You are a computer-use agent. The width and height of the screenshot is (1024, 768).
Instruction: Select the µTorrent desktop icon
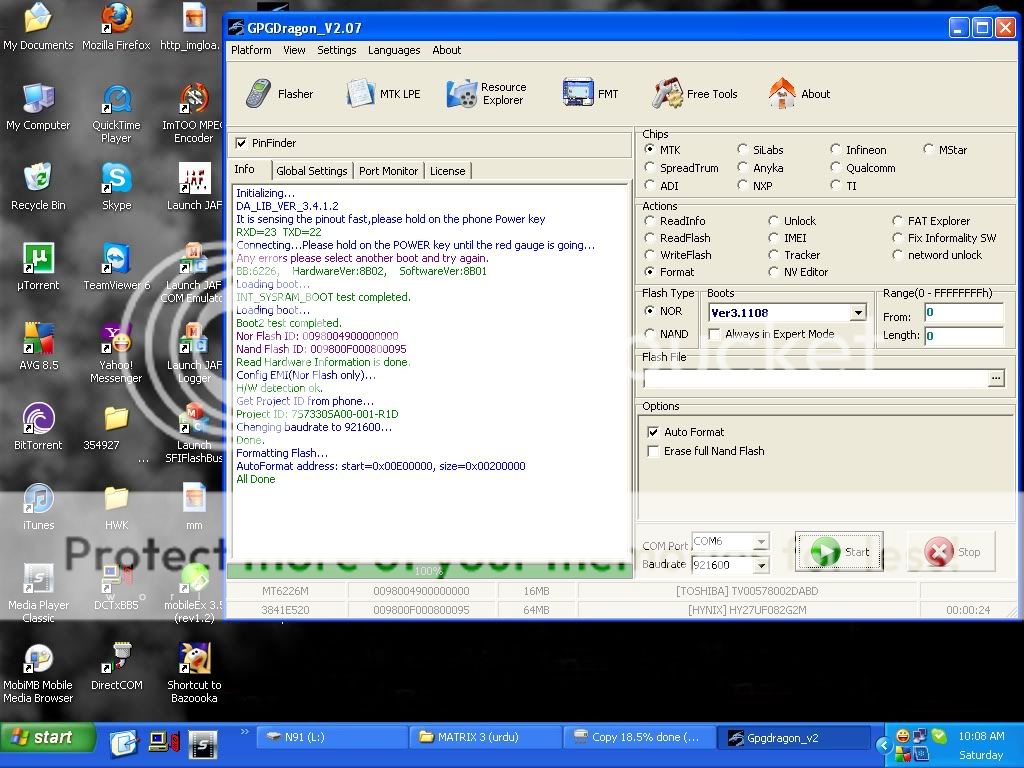38,267
